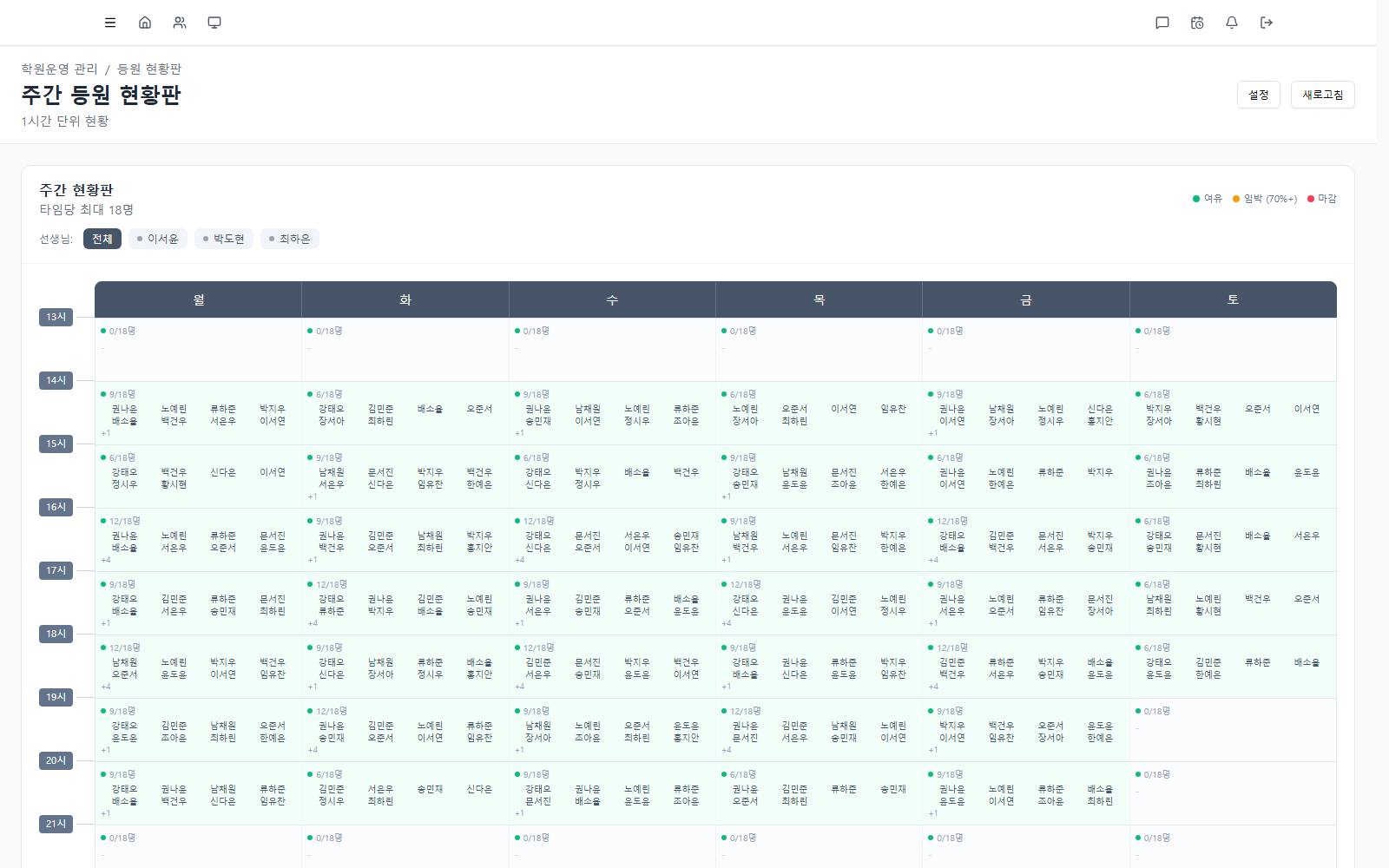Open the calendar clock icon

click(1197, 23)
